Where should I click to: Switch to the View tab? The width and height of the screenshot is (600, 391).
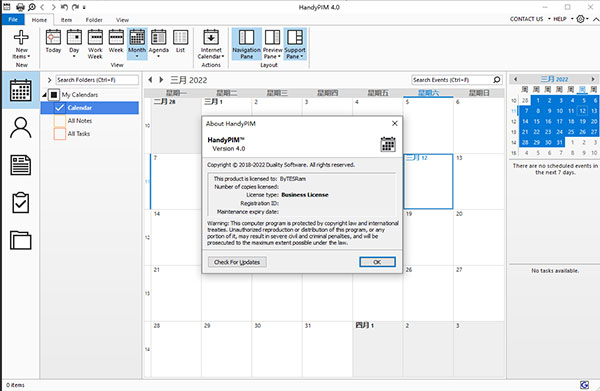[x=122, y=20]
